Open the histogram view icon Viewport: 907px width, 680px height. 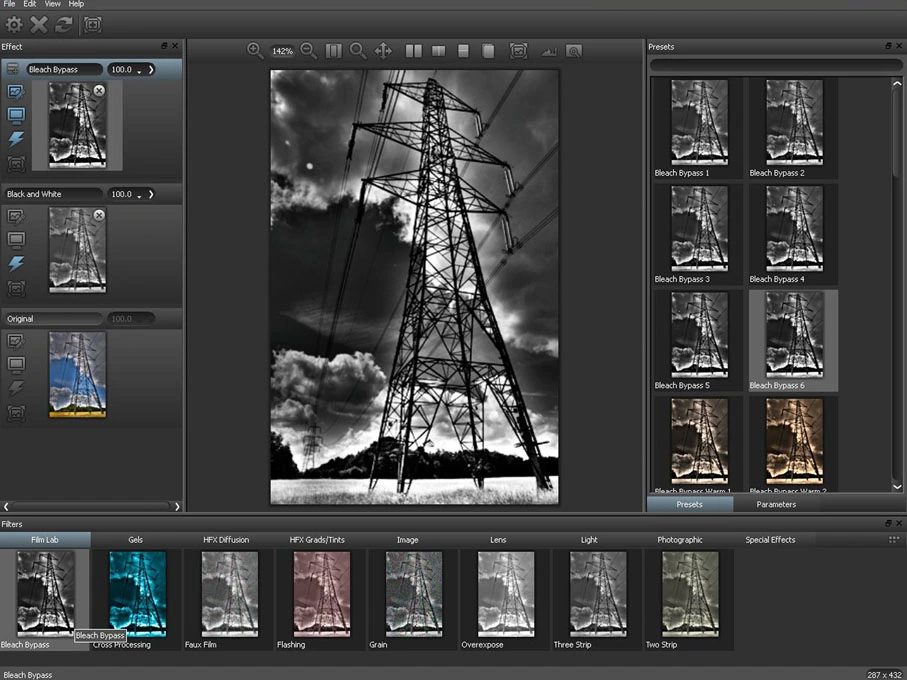[x=548, y=51]
